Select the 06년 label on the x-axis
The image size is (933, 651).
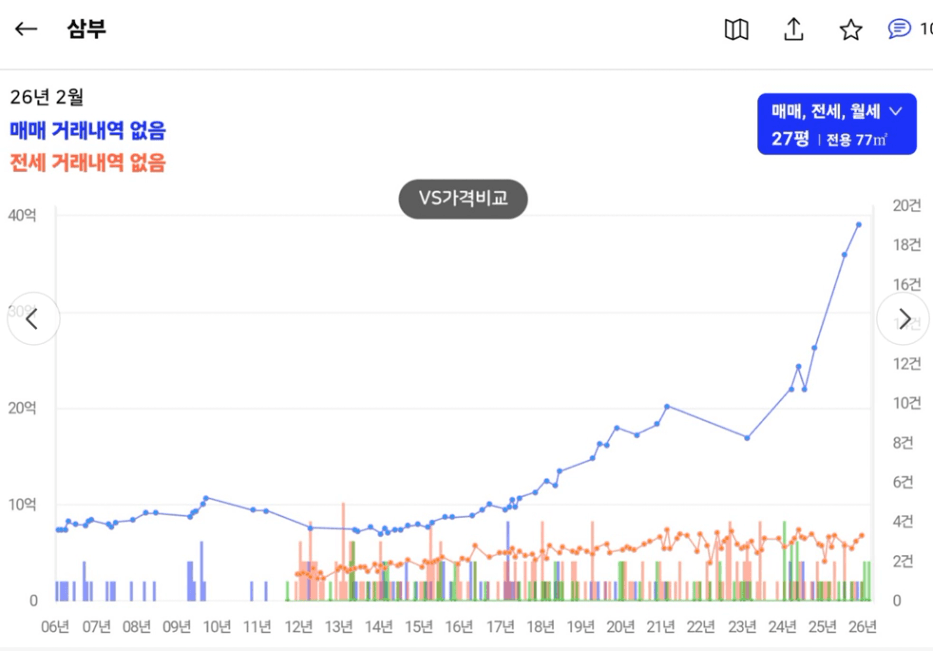55,627
